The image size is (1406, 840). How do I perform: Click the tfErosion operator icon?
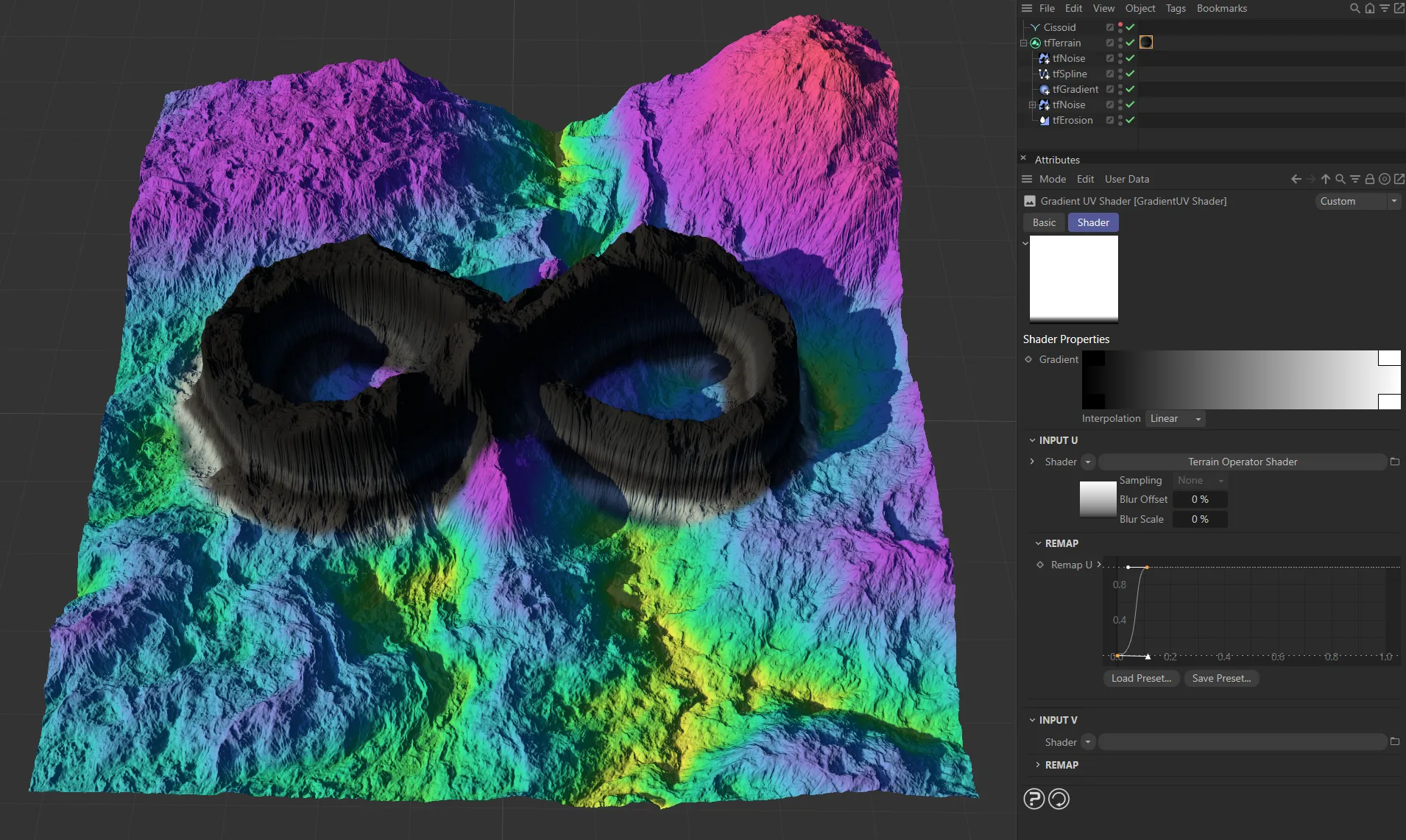pos(1044,121)
